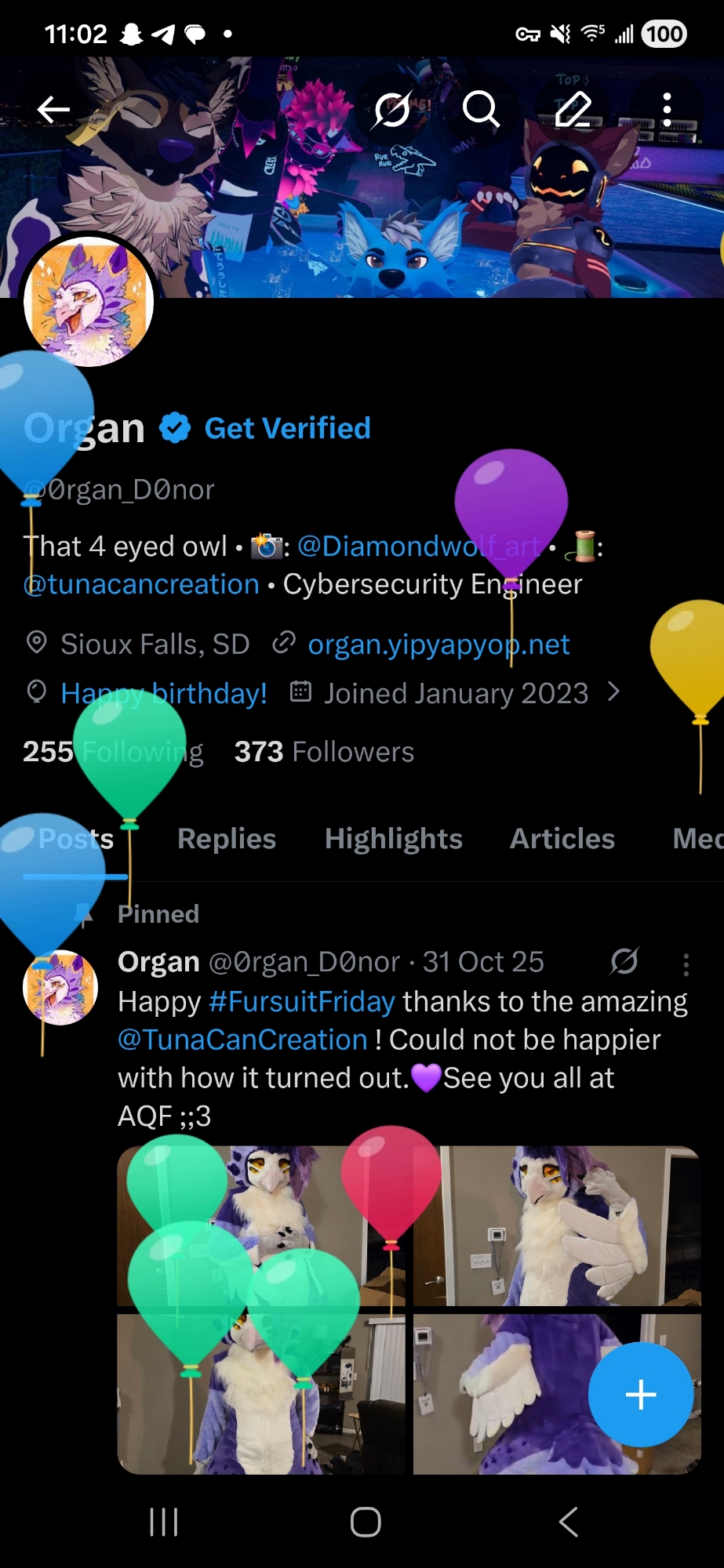Open the organ.yipyapyop.net website link
Image resolution: width=724 pixels, height=1568 pixels.
point(438,644)
